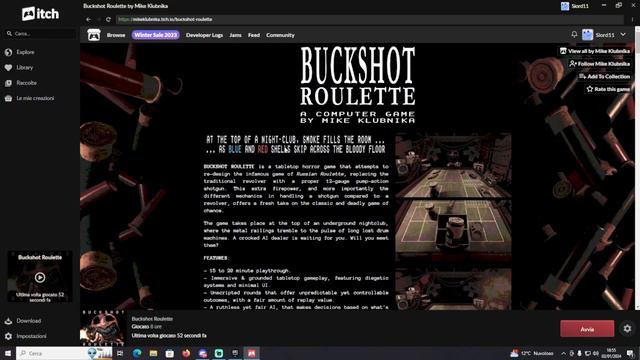The width and height of the screenshot is (640, 360).
Task: Click the page vertical scrollbar
Action: coord(637,168)
